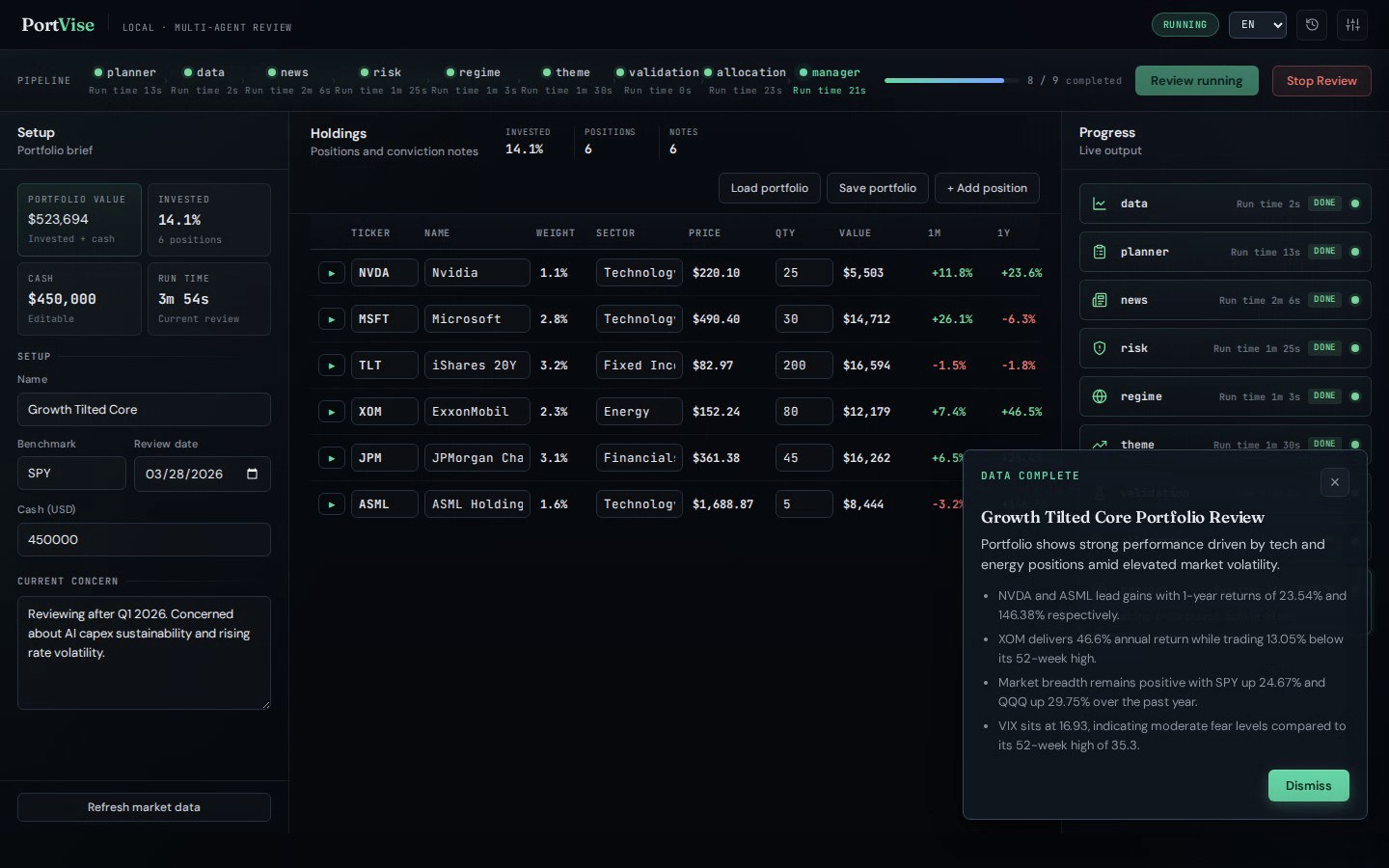
Task: Click the MSFT value $14,712
Action: tap(866, 319)
